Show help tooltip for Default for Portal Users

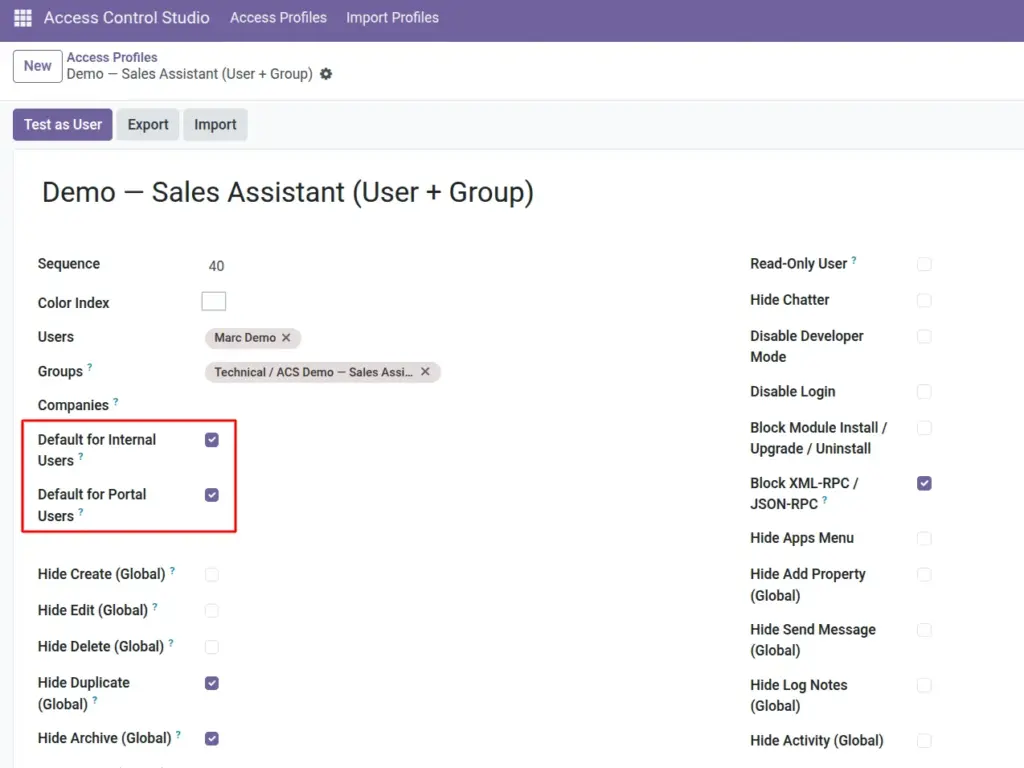point(81,511)
